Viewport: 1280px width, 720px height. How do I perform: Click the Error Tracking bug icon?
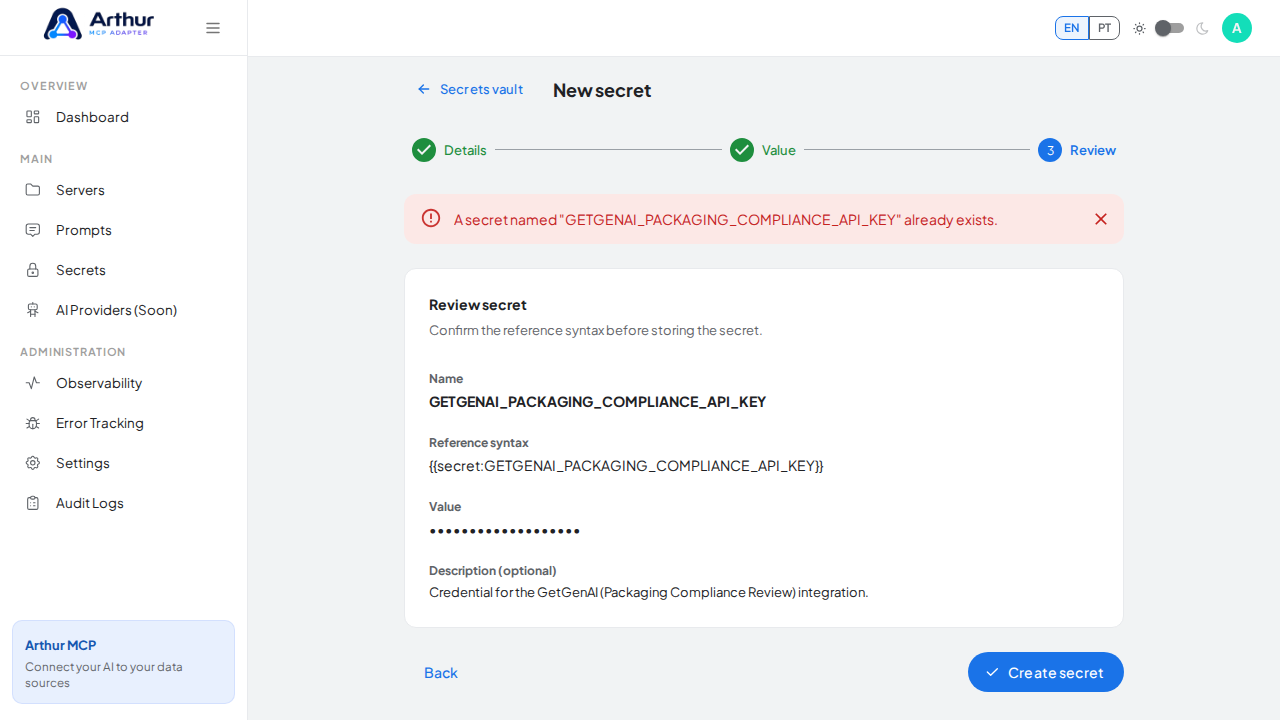pyautogui.click(x=33, y=423)
